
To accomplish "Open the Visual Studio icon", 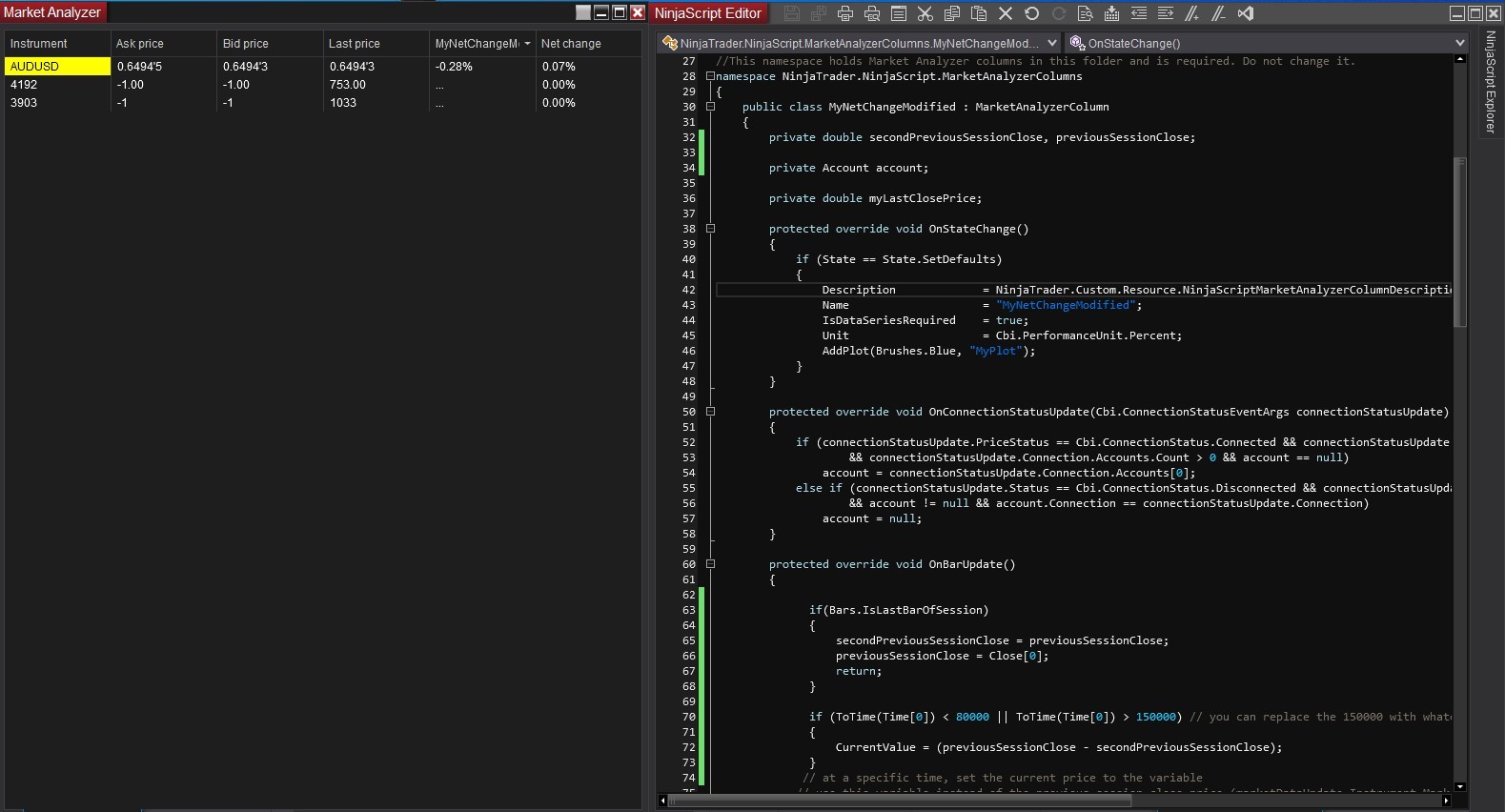I will 1245,13.
